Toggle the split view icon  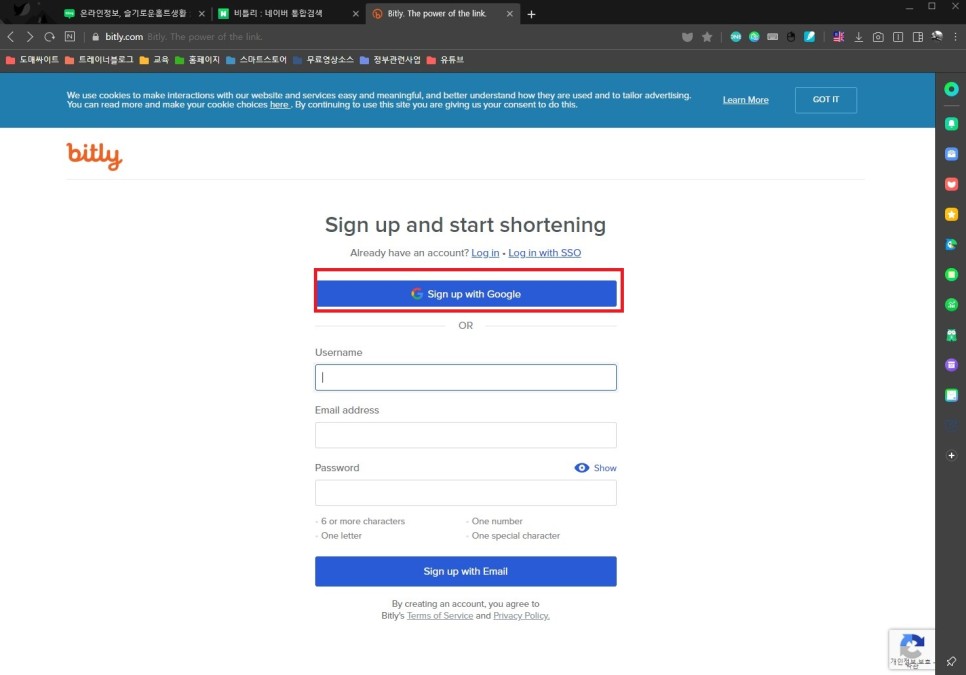click(x=898, y=37)
